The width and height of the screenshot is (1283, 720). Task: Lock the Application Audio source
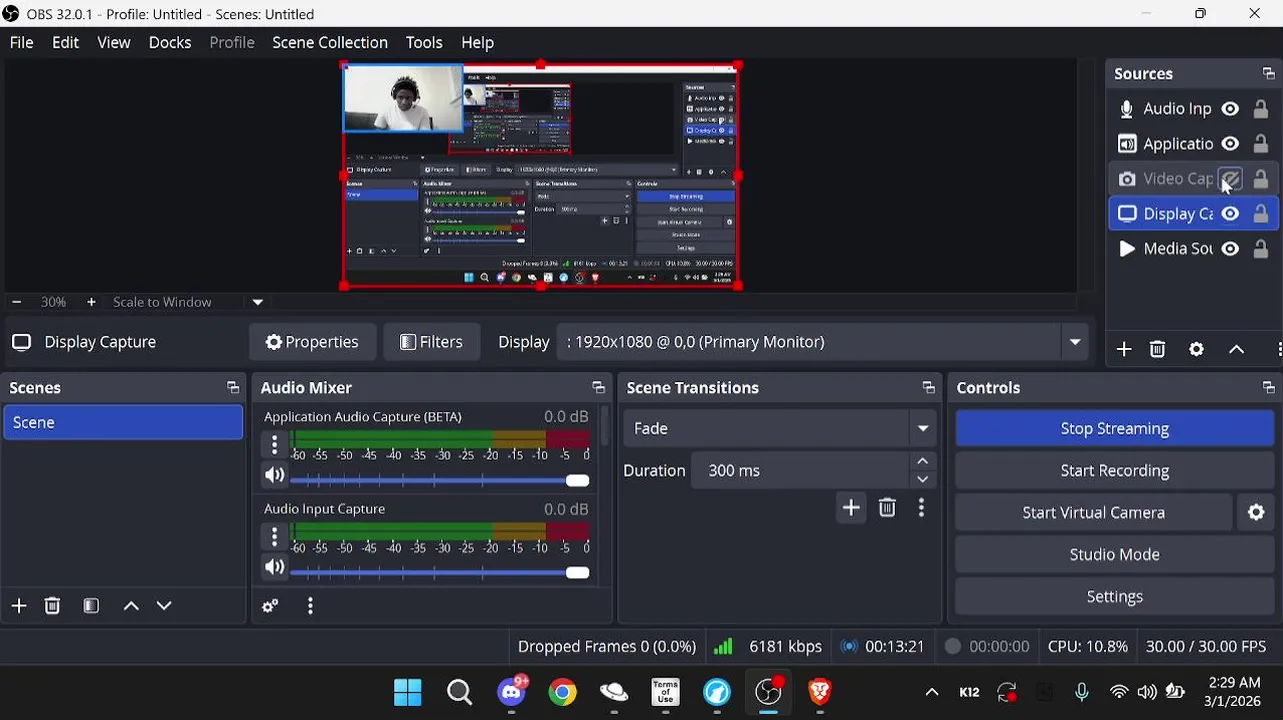(1261, 144)
